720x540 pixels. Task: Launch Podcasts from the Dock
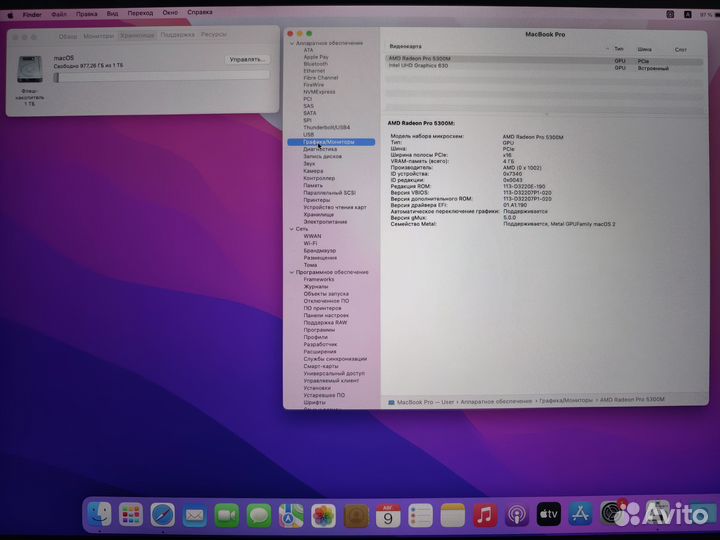coord(517,515)
